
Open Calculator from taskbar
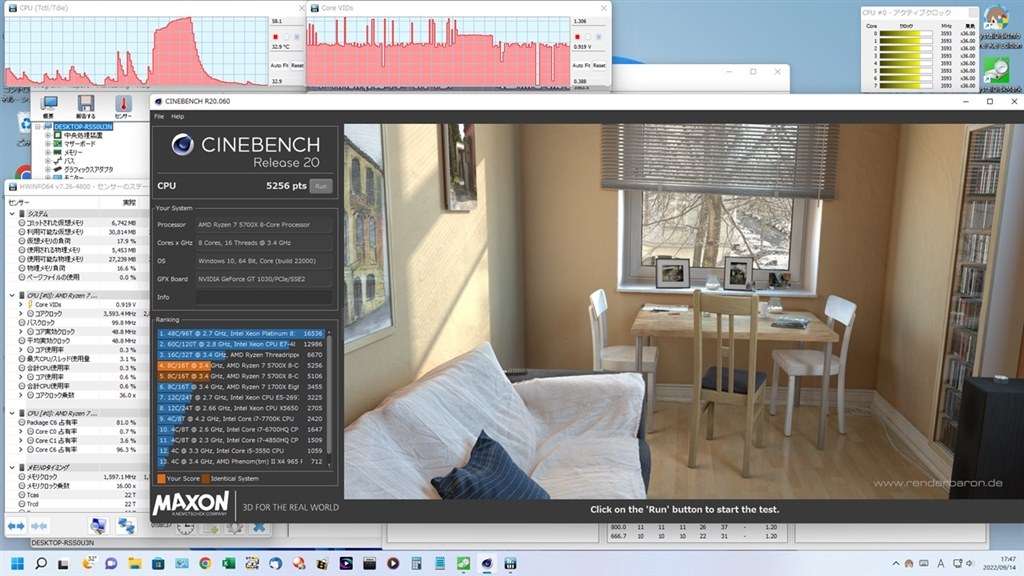point(416,563)
